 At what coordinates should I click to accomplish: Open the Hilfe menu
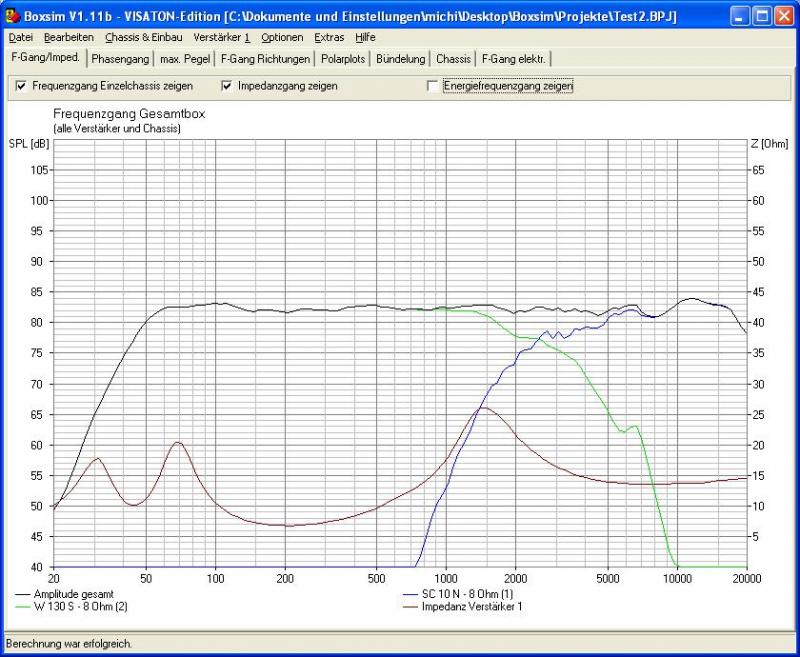pos(365,37)
